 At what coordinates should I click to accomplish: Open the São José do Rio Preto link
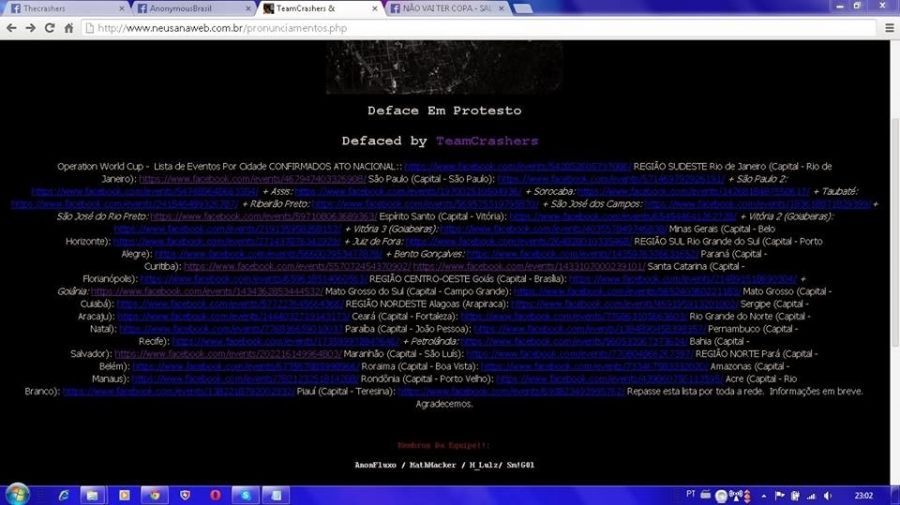tap(263, 217)
